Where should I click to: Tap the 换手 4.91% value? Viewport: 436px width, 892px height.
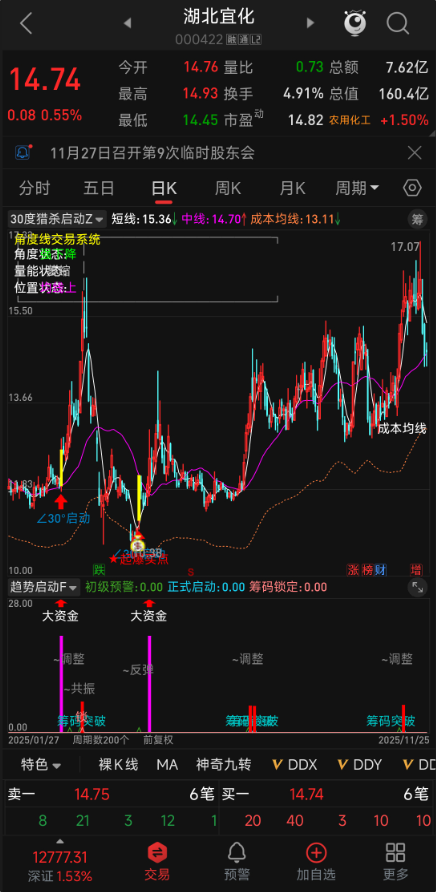coord(273,94)
